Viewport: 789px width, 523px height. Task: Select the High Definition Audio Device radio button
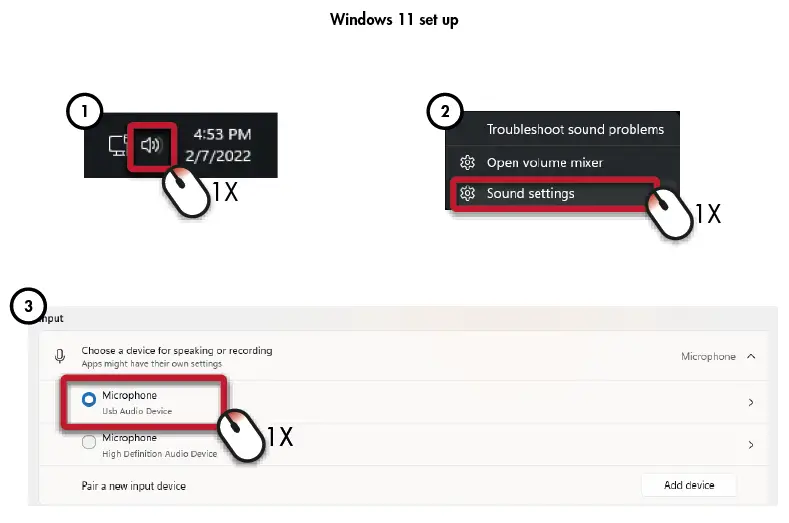[x=88, y=443]
